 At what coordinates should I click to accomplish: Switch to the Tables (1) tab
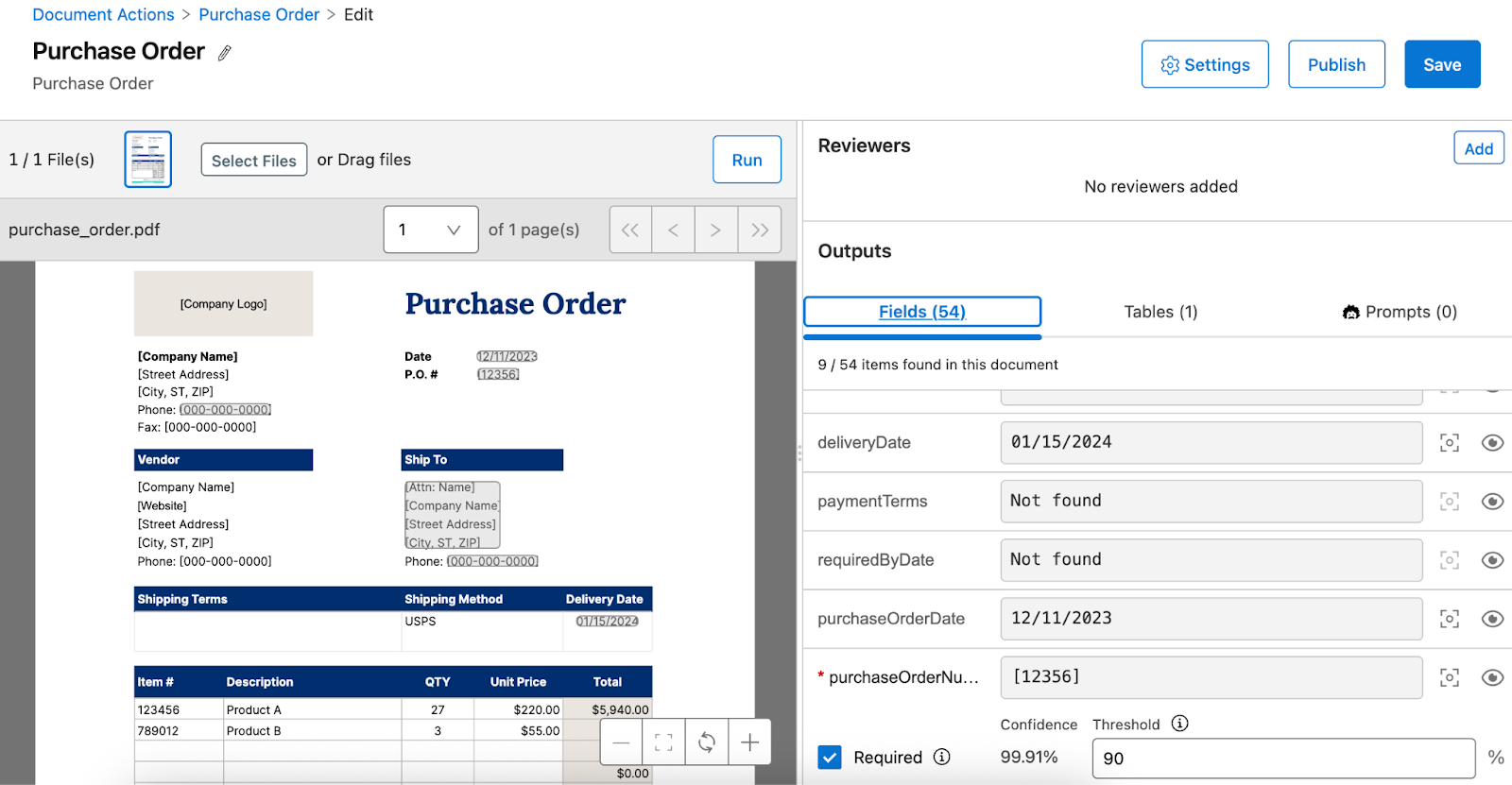tap(1160, 312)
